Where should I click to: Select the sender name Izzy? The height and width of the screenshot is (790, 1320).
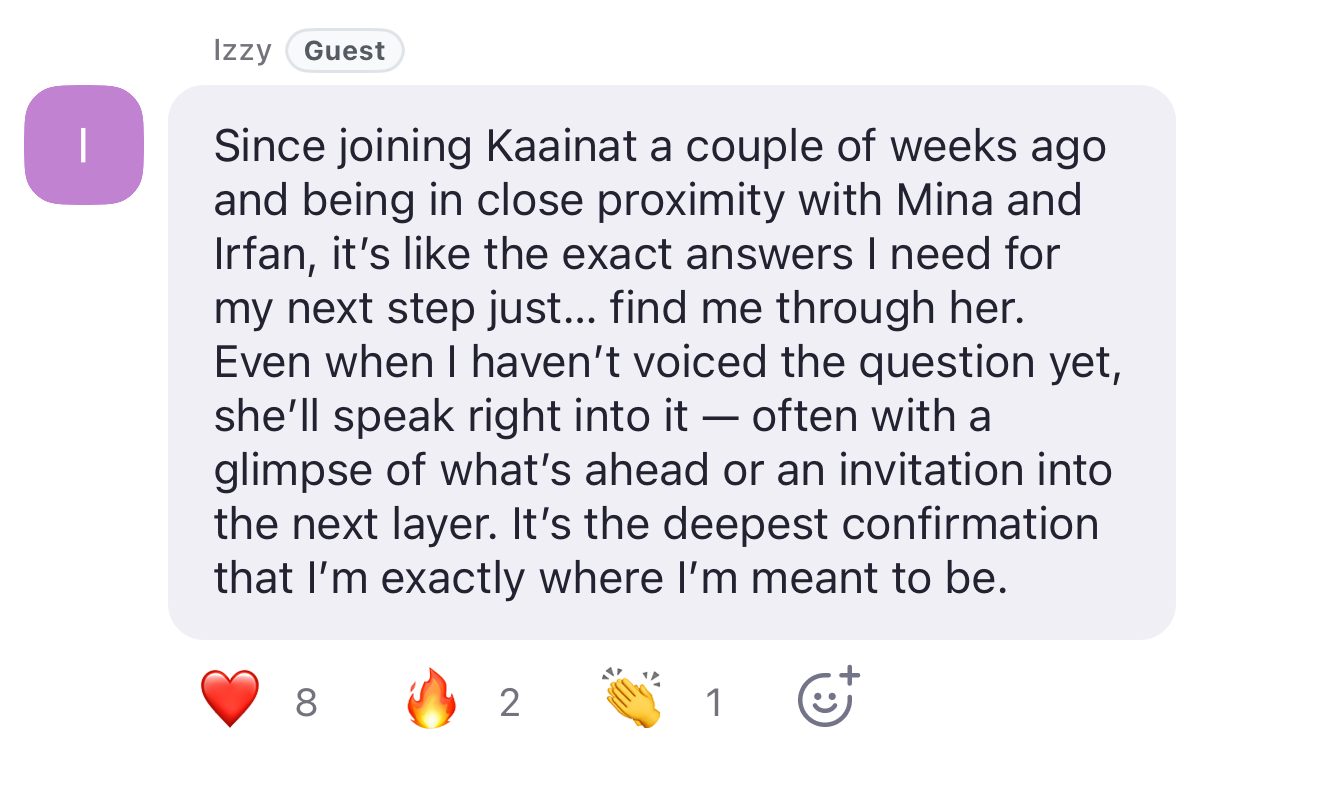(x=242, y=51)
